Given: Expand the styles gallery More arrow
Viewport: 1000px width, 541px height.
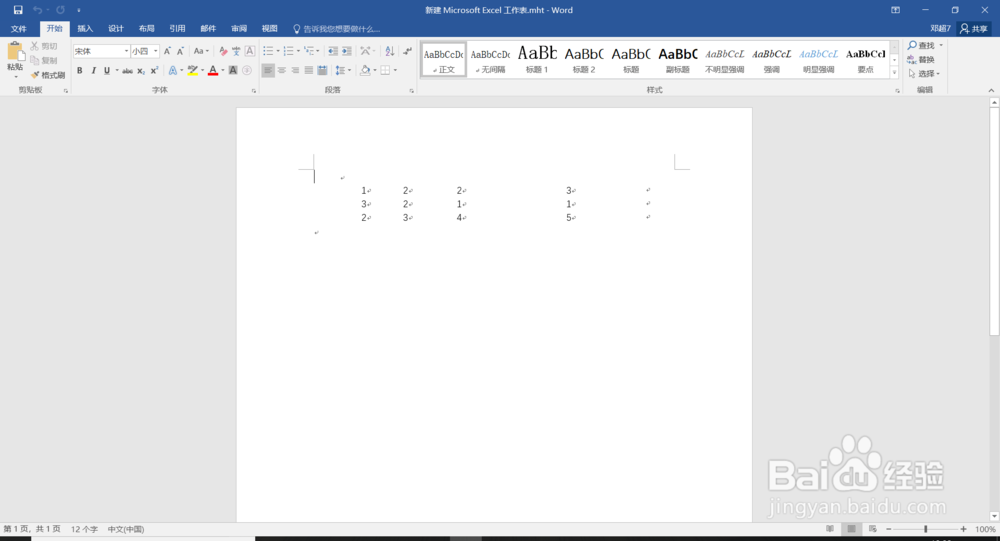Looking at the screenshot, I should [x=894, y=73].
